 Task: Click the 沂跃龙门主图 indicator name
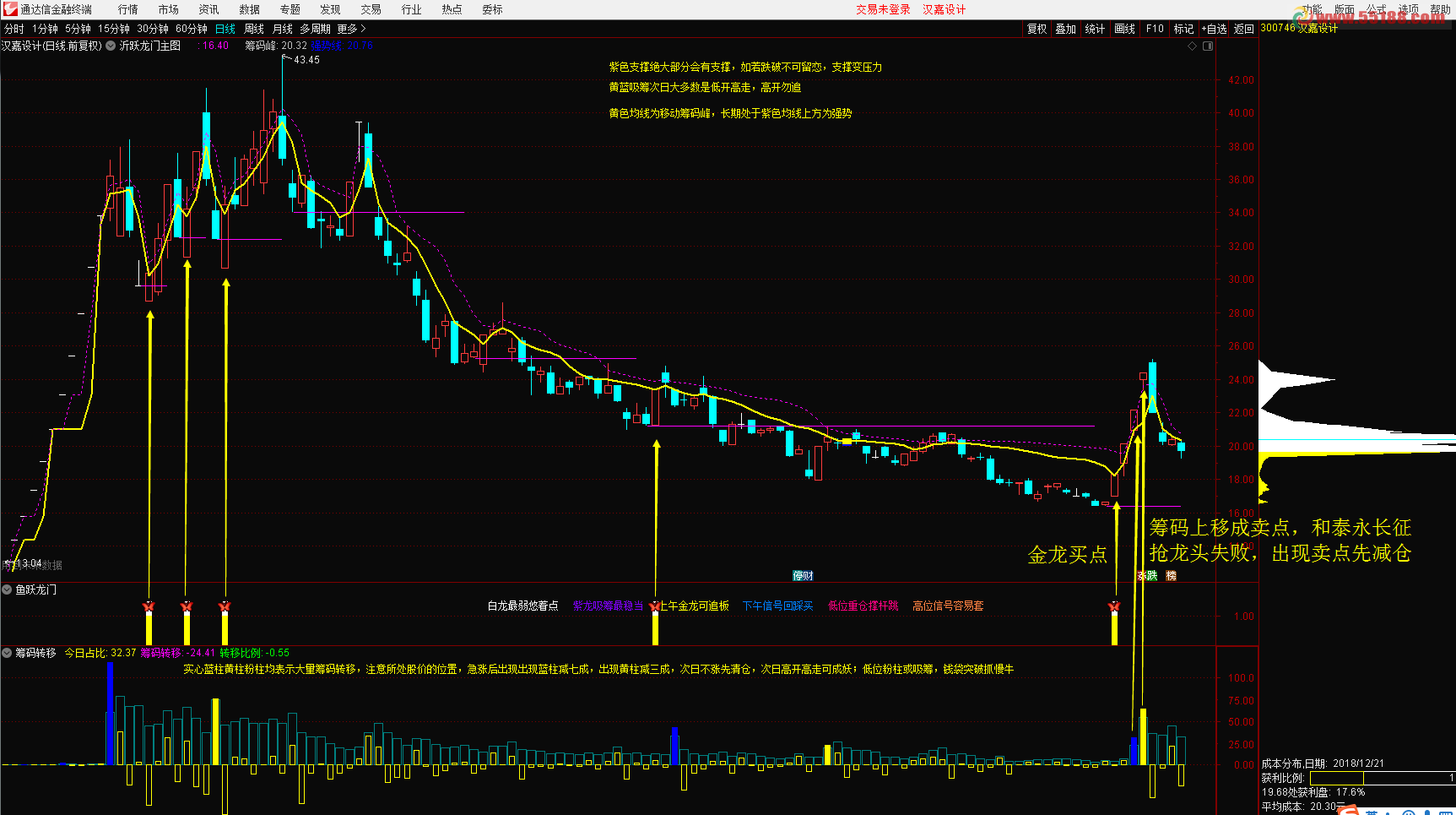[150, 46]
